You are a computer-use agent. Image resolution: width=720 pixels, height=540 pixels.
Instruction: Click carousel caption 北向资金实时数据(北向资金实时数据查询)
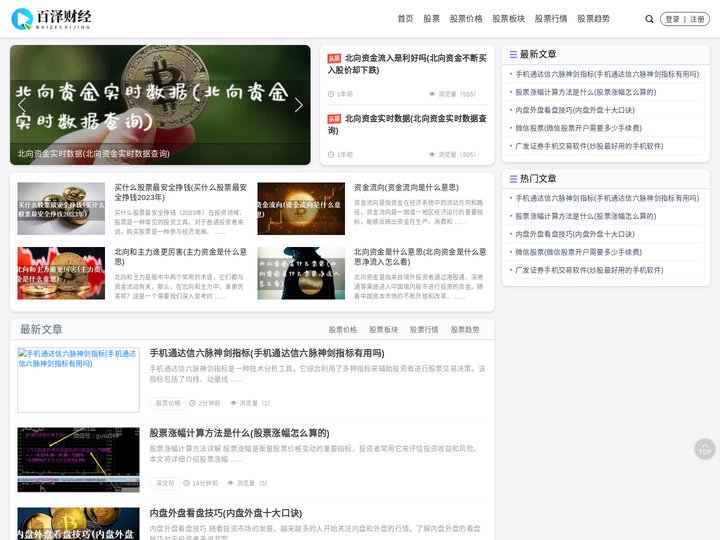coord(94,154)
